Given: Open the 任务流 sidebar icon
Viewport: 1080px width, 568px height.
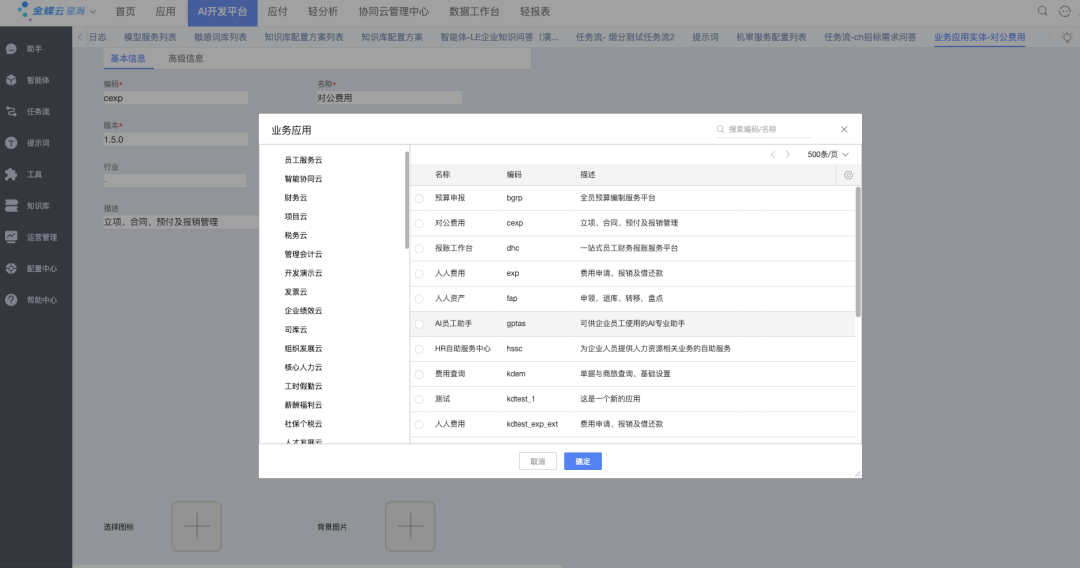Looking at the screenshot, I should tap(11, 112).
